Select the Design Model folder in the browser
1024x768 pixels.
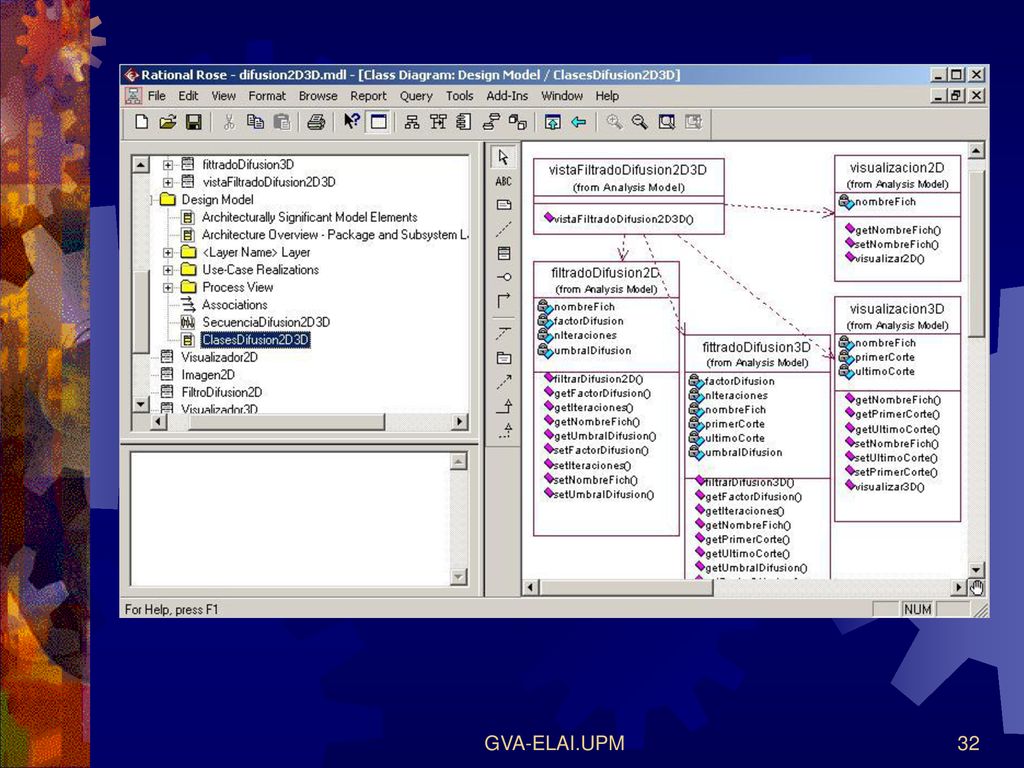[x=217, y=200]
